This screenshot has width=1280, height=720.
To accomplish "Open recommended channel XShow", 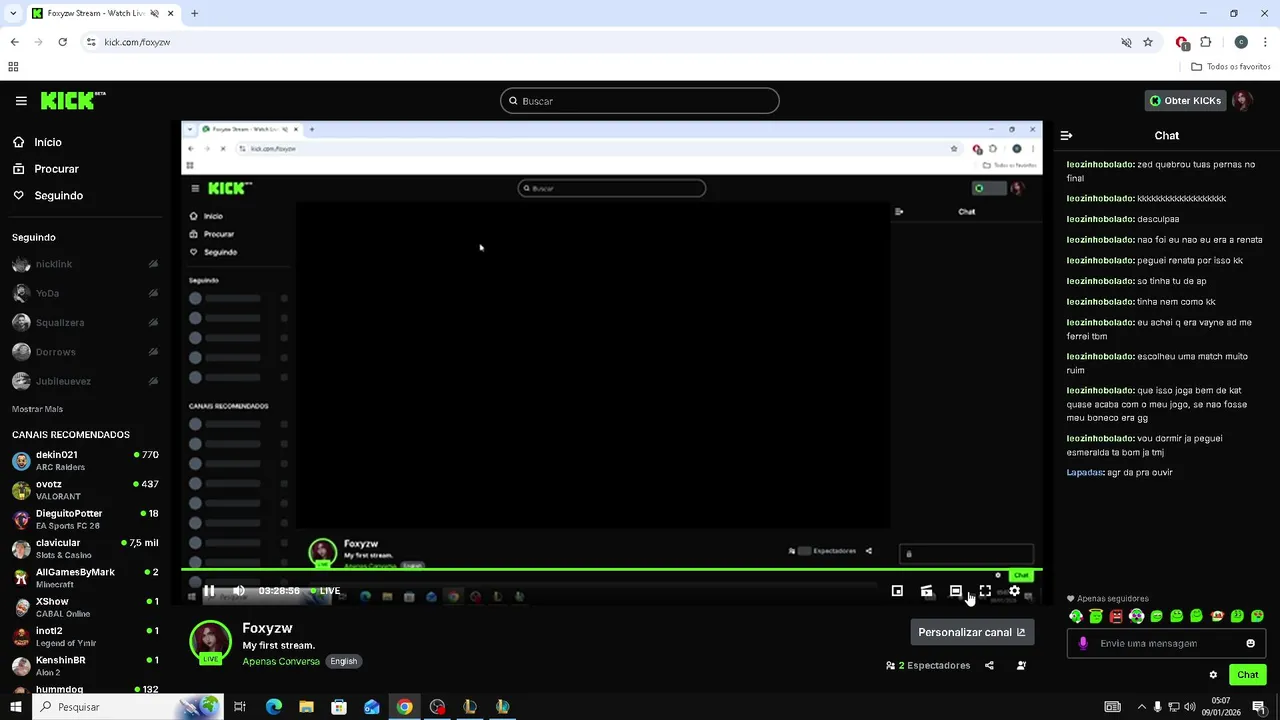I will 85,607.
